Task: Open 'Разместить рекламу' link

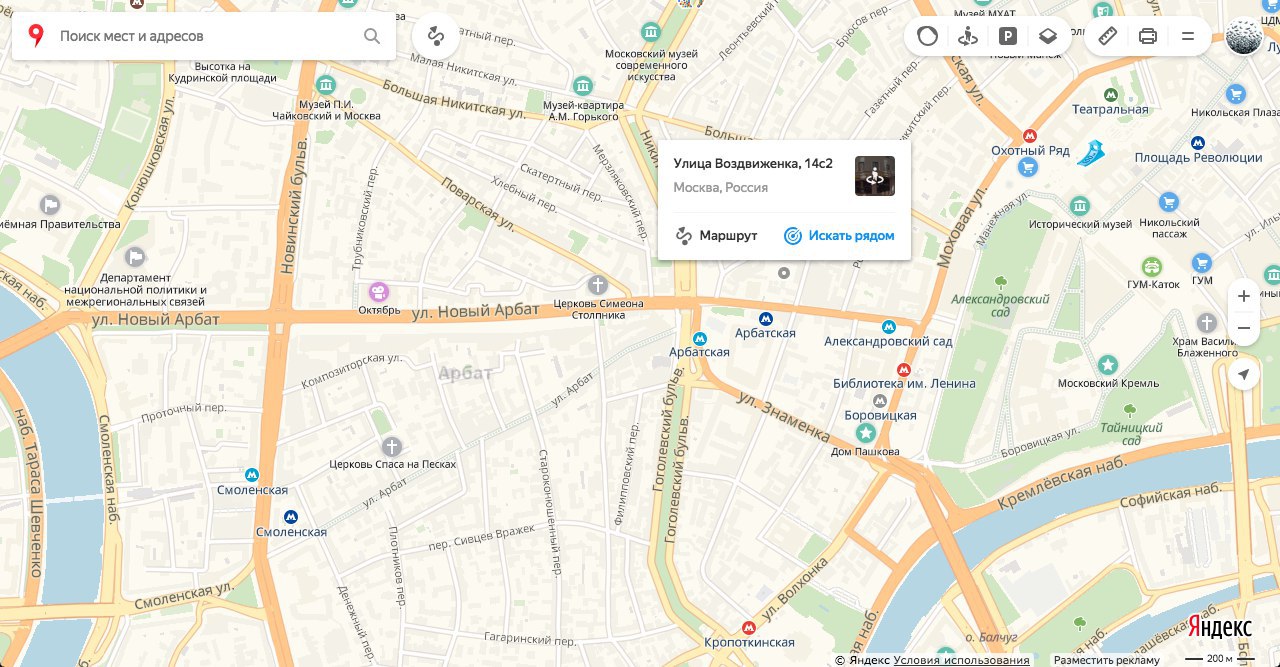Action: click(x=1106, y=660)
